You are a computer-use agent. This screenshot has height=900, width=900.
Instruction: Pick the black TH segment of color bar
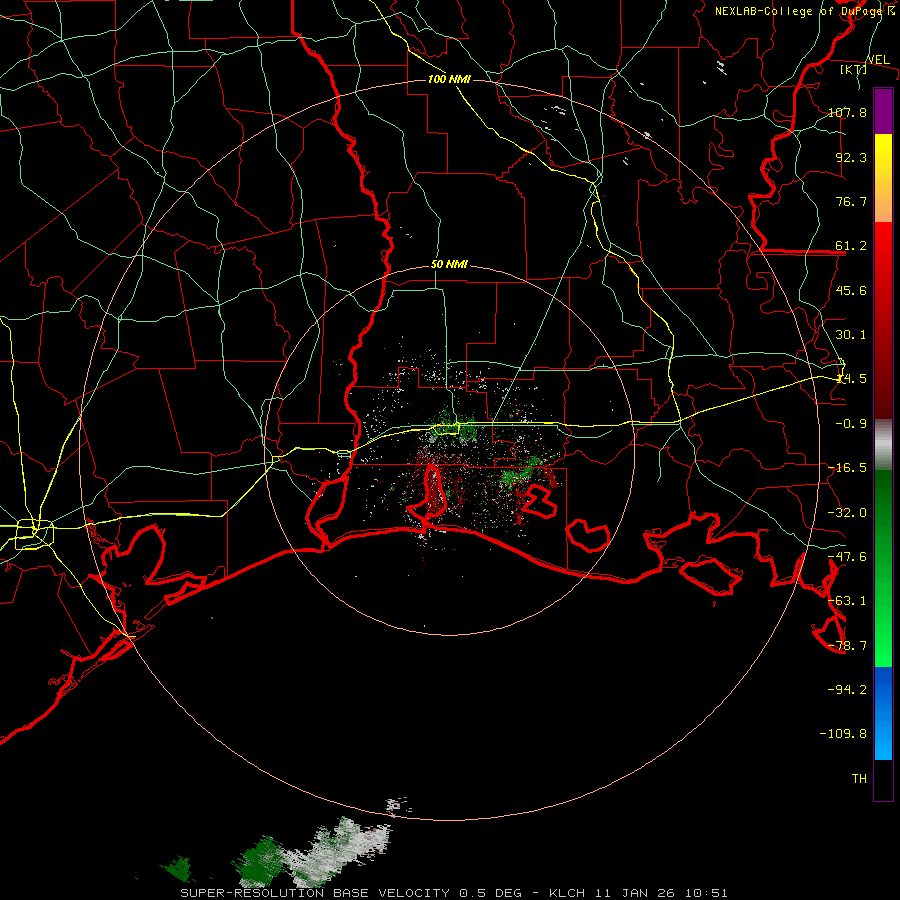coord(883,780)
